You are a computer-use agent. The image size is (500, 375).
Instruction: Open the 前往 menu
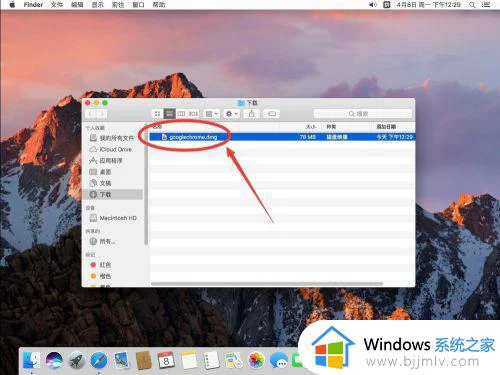(x=118, y=5)
